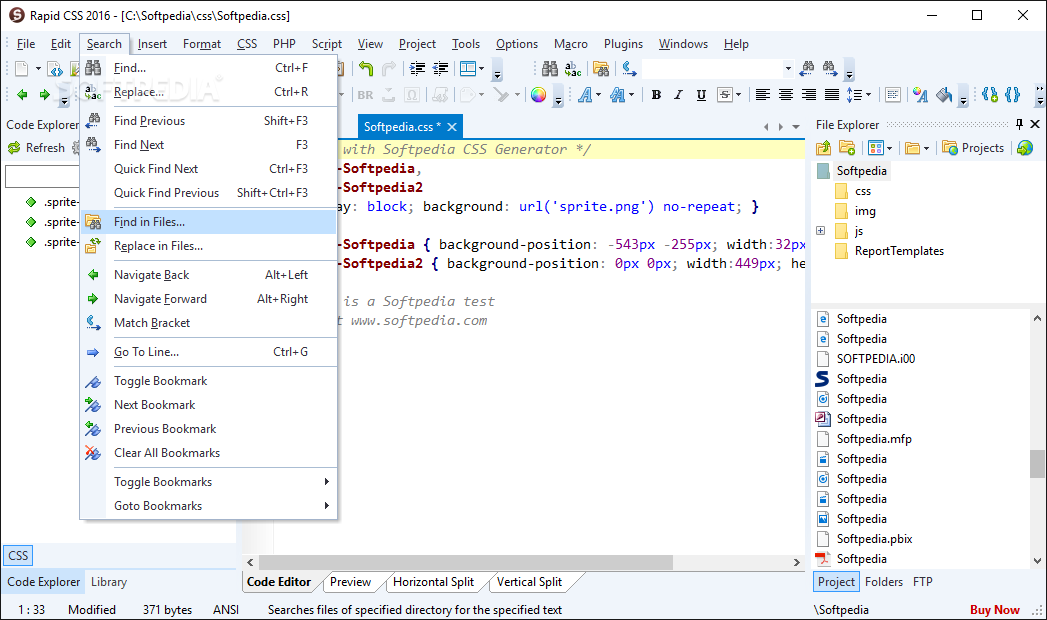The height and width of the screenshot is (620, 1047).
Task: Toggle Underline formatting
Action: (x=701, y=95)
